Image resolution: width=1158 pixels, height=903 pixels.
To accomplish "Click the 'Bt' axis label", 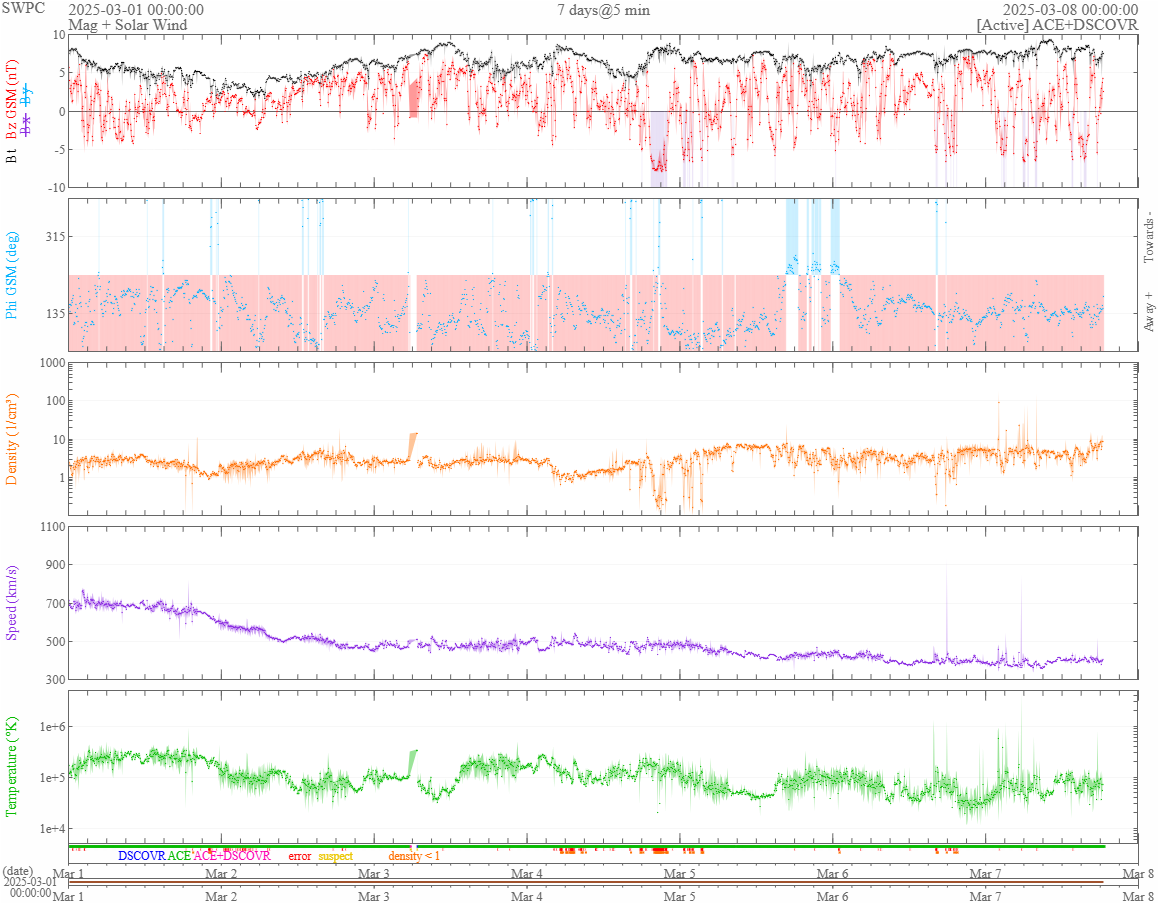I will 12,155.
